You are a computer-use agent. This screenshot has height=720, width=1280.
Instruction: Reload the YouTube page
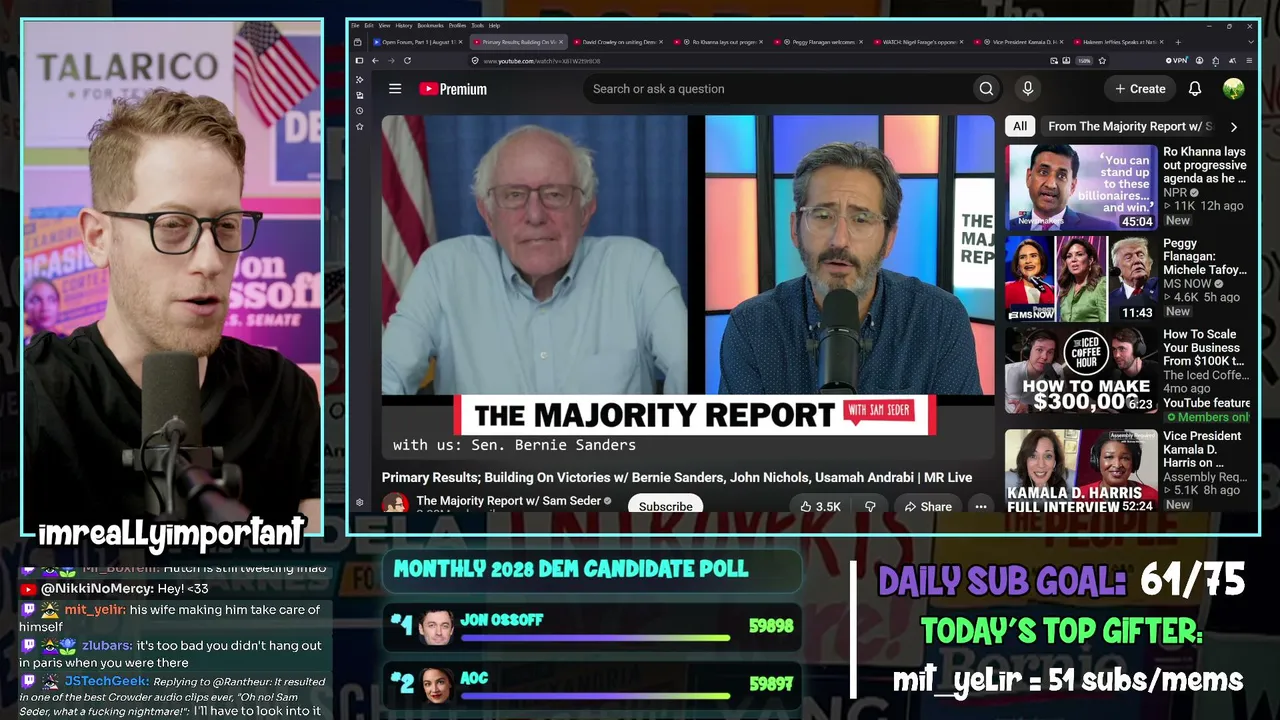[x=407, y=61]
